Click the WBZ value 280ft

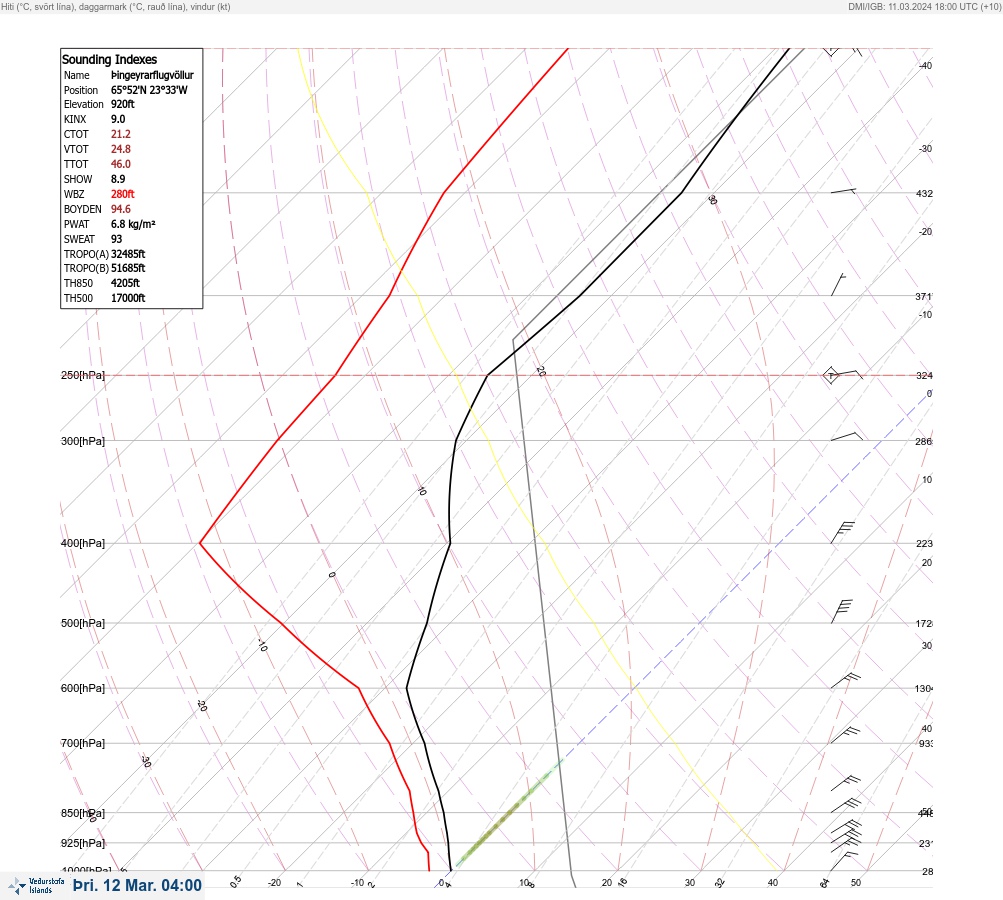click(123, 194)
